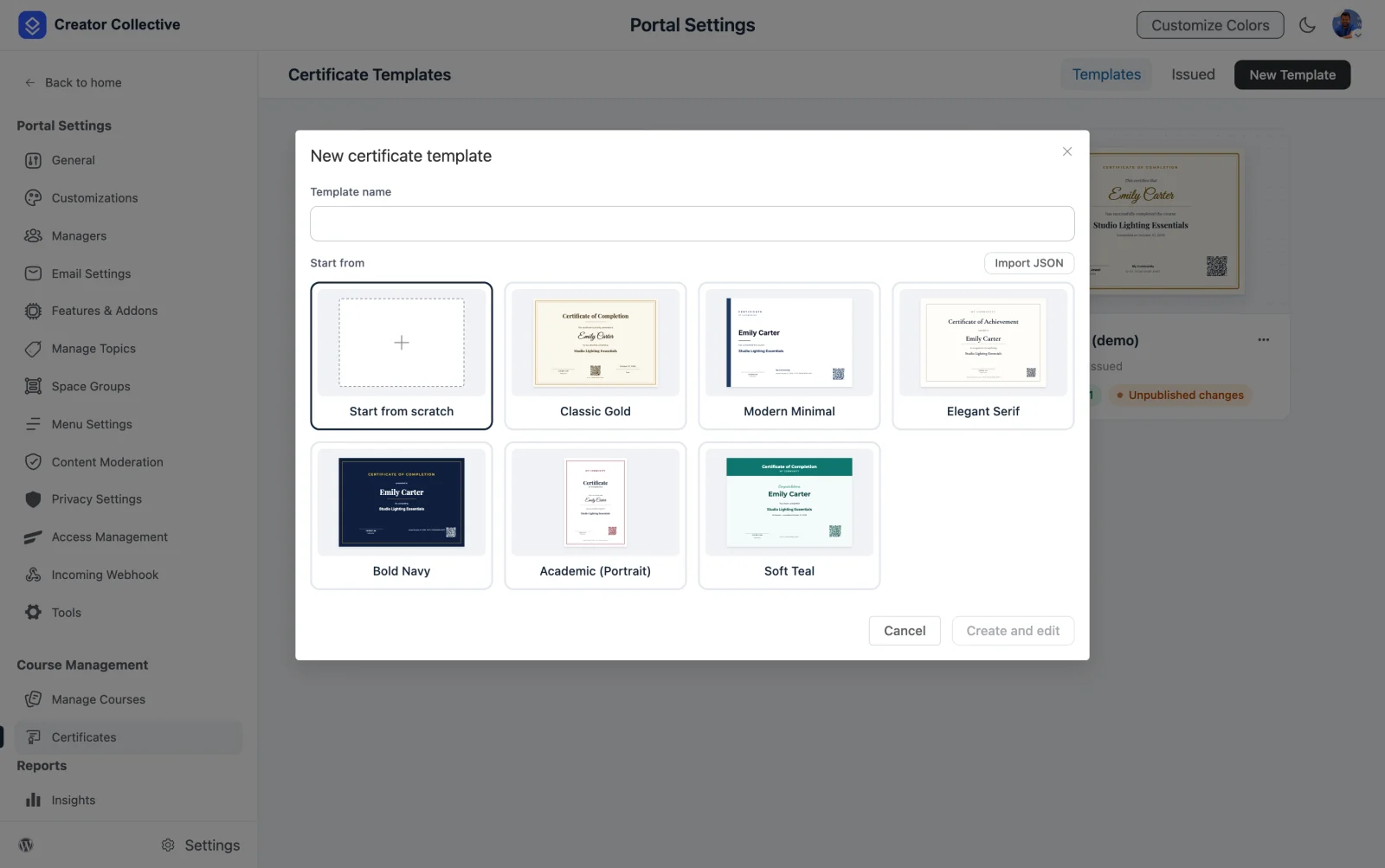
Task: Click the WordPress logo icon
Action: click(26, 845)
